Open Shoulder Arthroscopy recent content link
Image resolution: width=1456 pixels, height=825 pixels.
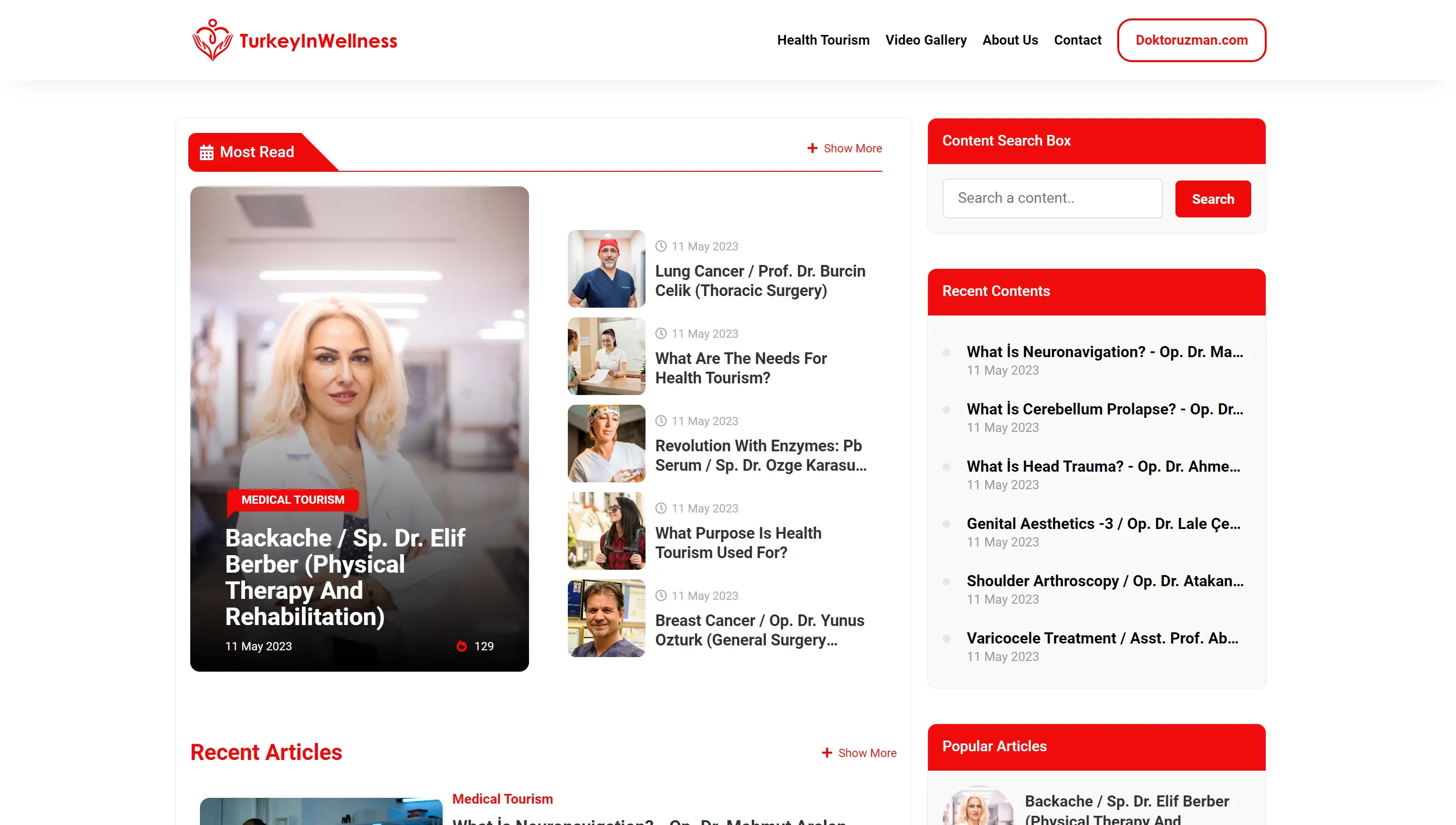tap(1104, 581)
